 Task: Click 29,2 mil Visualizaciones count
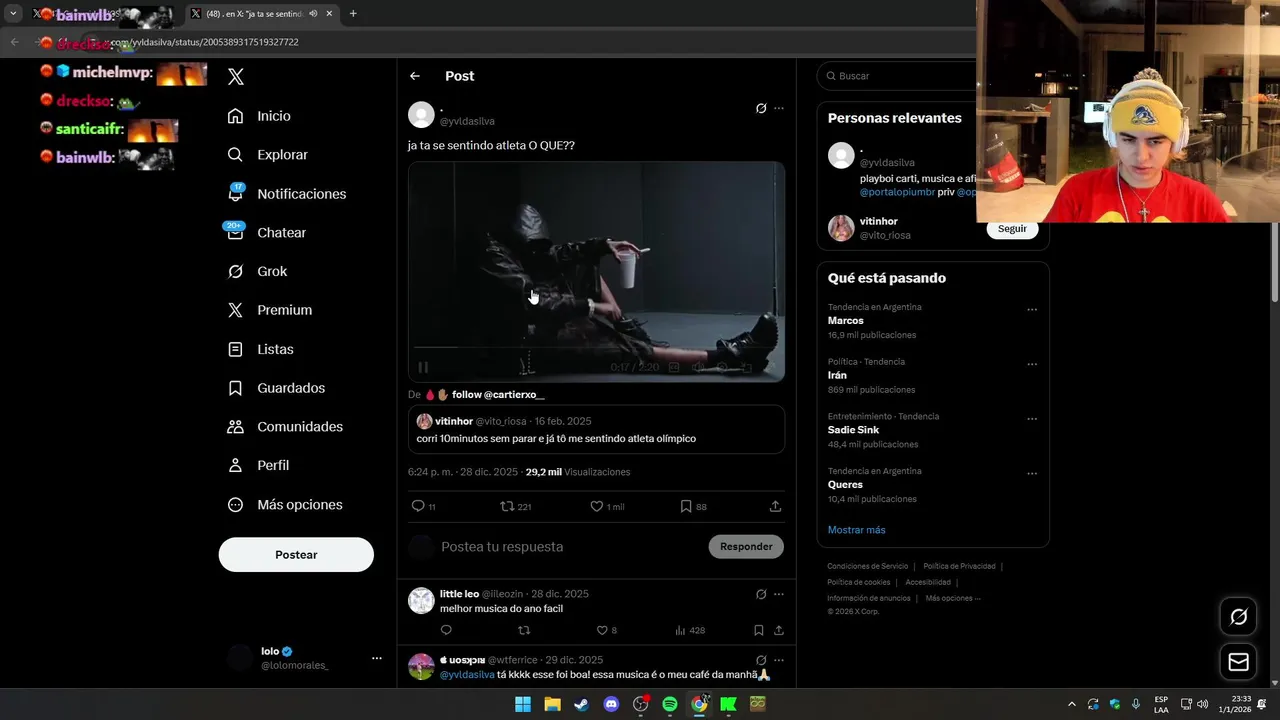tap(578, 472)
